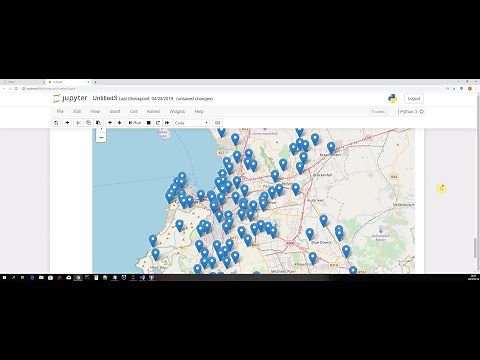The height and width of the screenshot is (360, 480).
Task: Paste cells below using the toolbar icon
Action: coord(98,123)
